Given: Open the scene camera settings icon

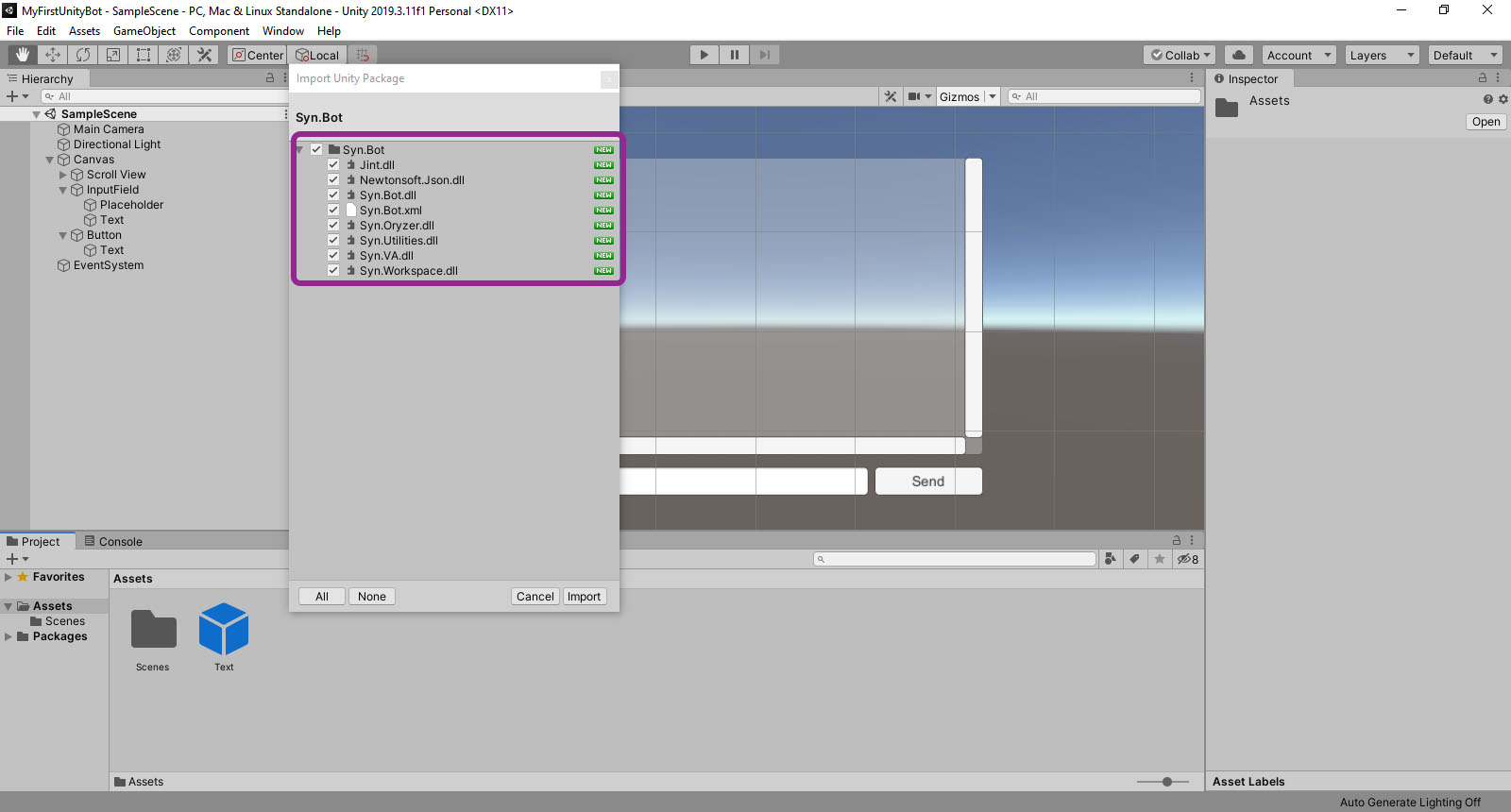Looking at the screenshot, I should click(914, 96).
